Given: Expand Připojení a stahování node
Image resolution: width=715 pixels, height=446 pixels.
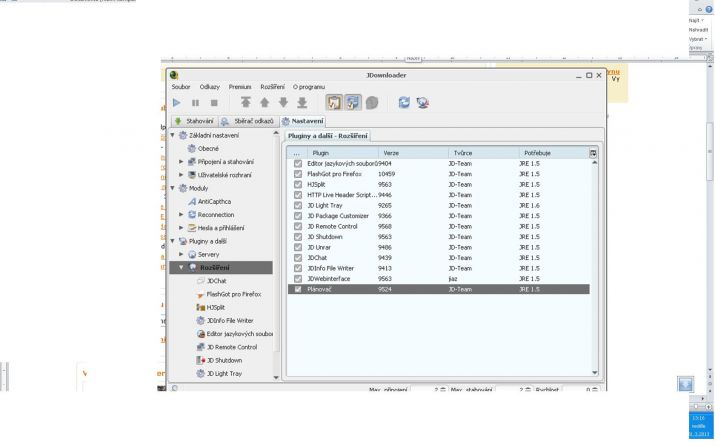Looking at the screenshot, I should click(181, 161).
